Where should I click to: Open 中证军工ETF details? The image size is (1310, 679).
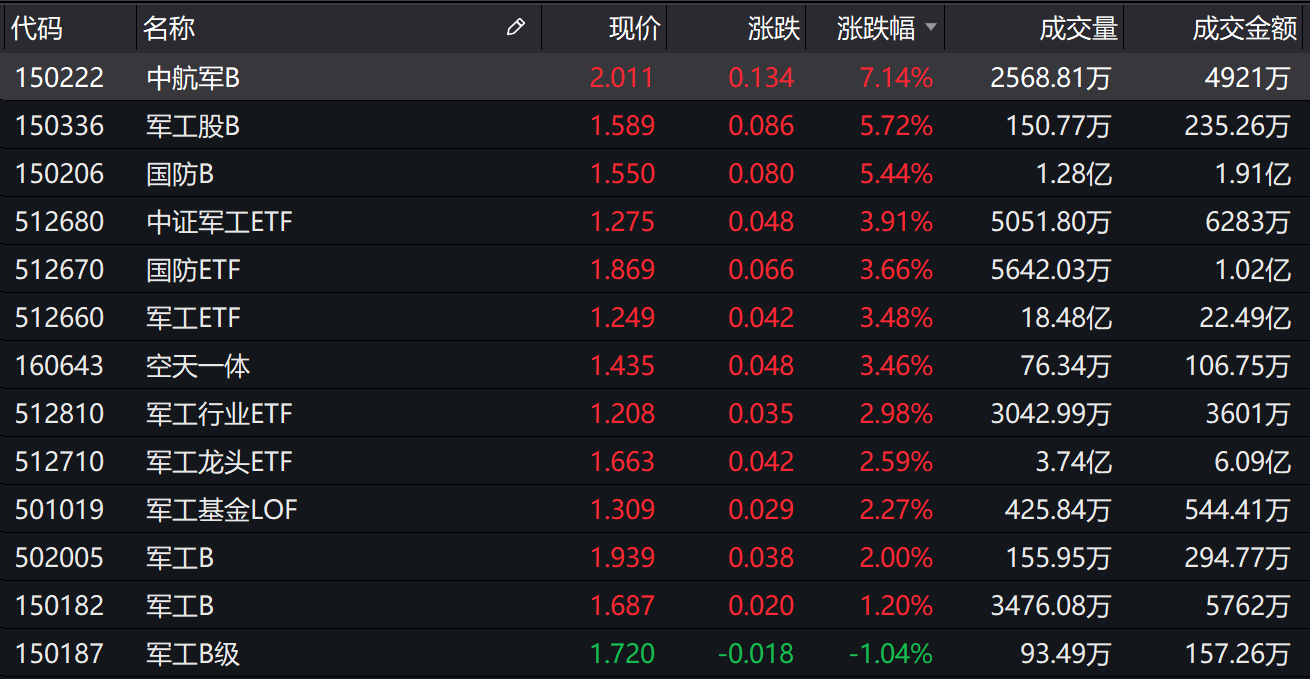(219, 222)
